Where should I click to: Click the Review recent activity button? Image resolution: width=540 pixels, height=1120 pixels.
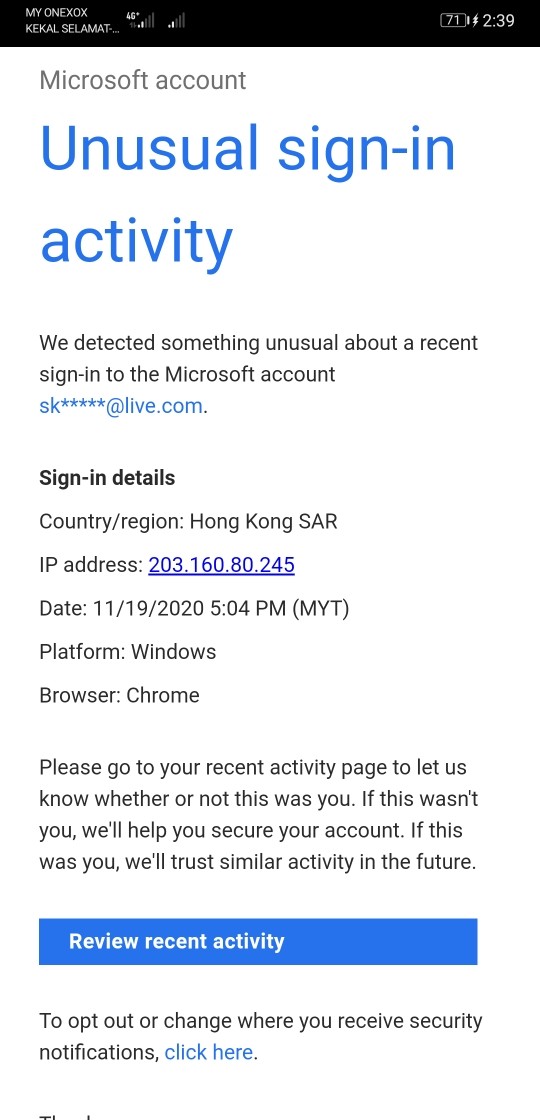[x=258, y=941]
